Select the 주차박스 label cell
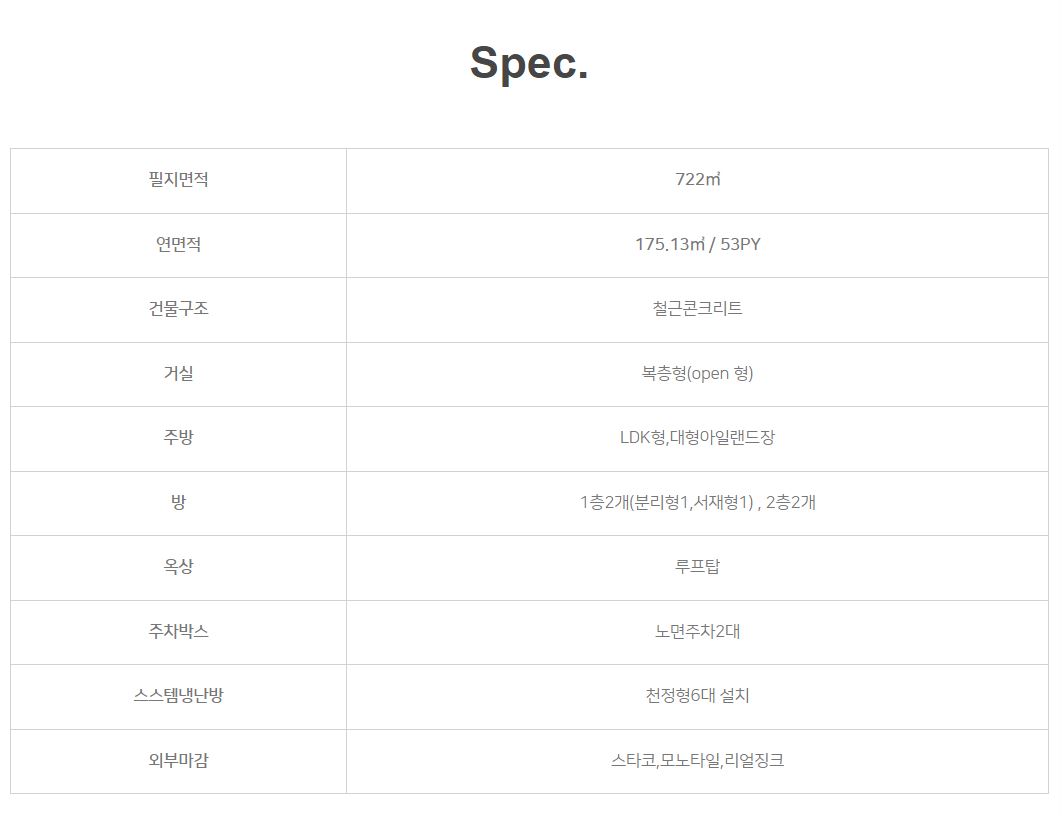The width and height of the screenshot is (1062, 816). pos(178,632)
